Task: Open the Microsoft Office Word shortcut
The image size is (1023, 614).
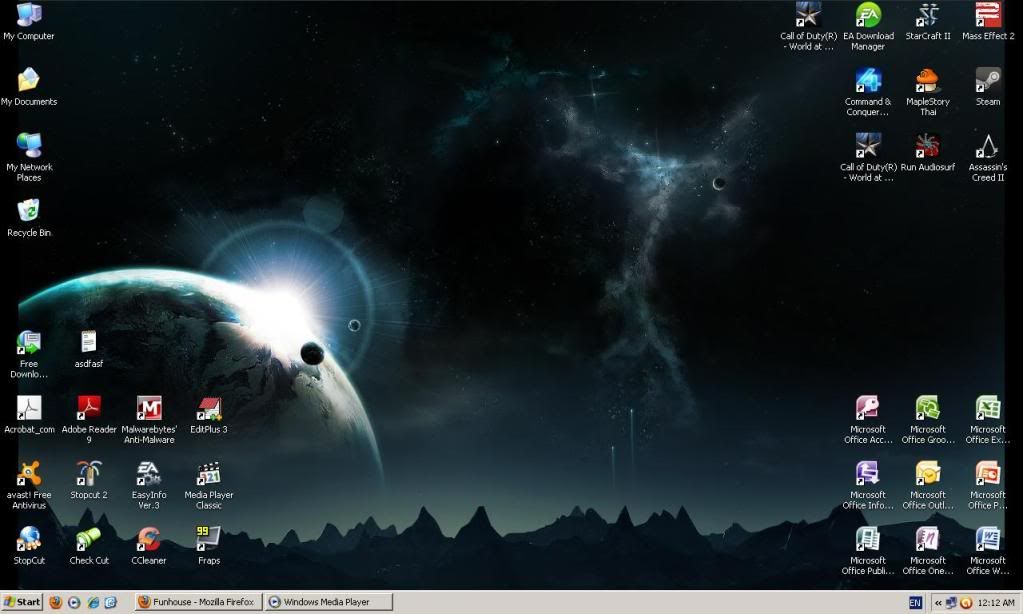Action: pos(988,539)
